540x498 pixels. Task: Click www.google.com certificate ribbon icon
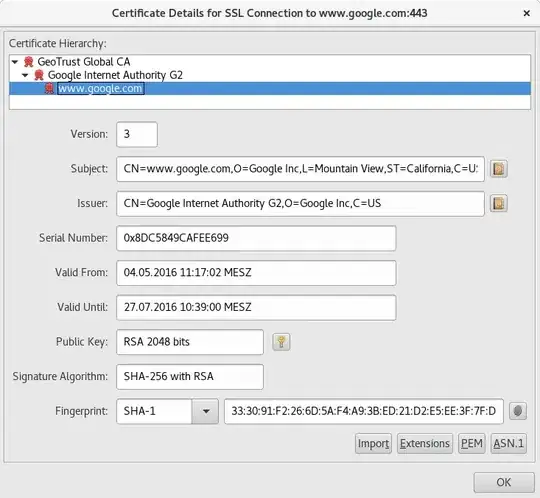pos(49,89)
